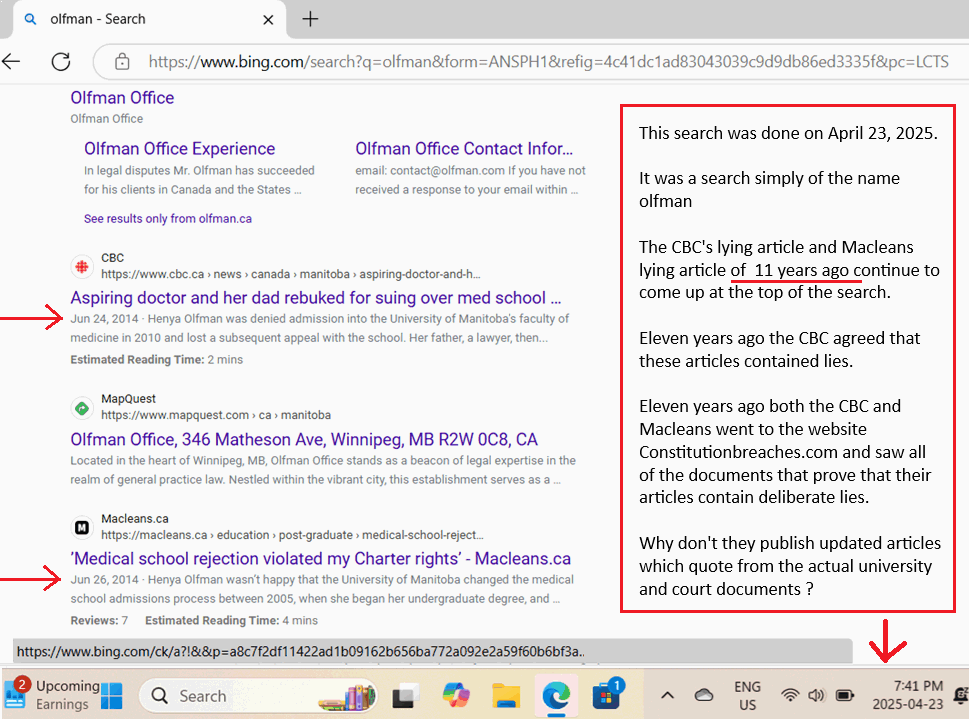The height and width of the screenshot is (719, 969).
Task: Open the macleans.ca URL breadcrumb
Action: (x=292, y=535)
